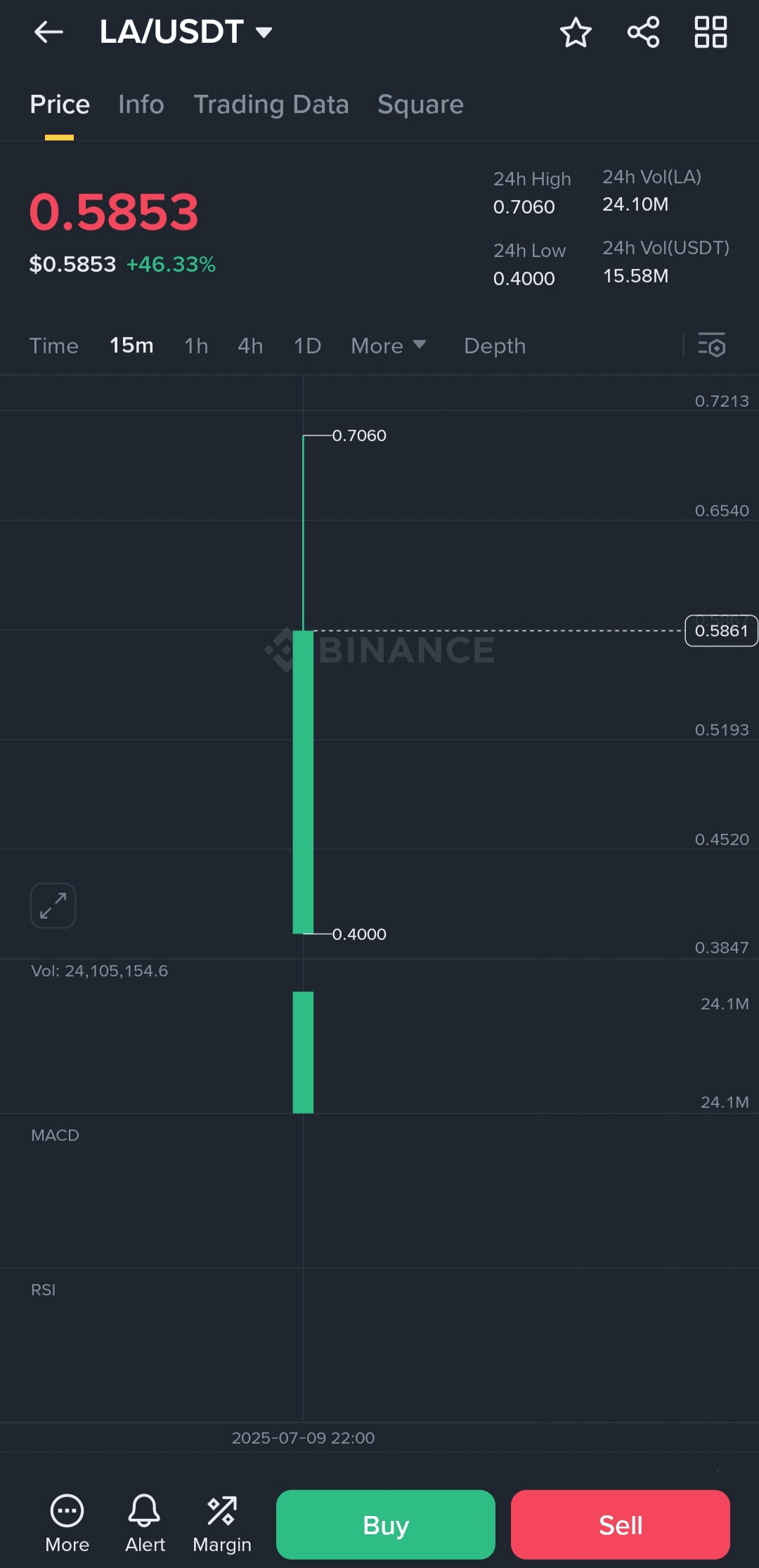759x1568 pixels.
Task: Open the Alert bell icon
Action: coord(144,1510)
